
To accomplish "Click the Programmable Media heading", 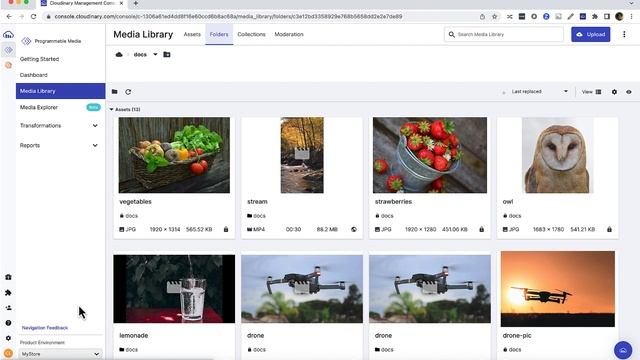I will click(x=58, y=41).
